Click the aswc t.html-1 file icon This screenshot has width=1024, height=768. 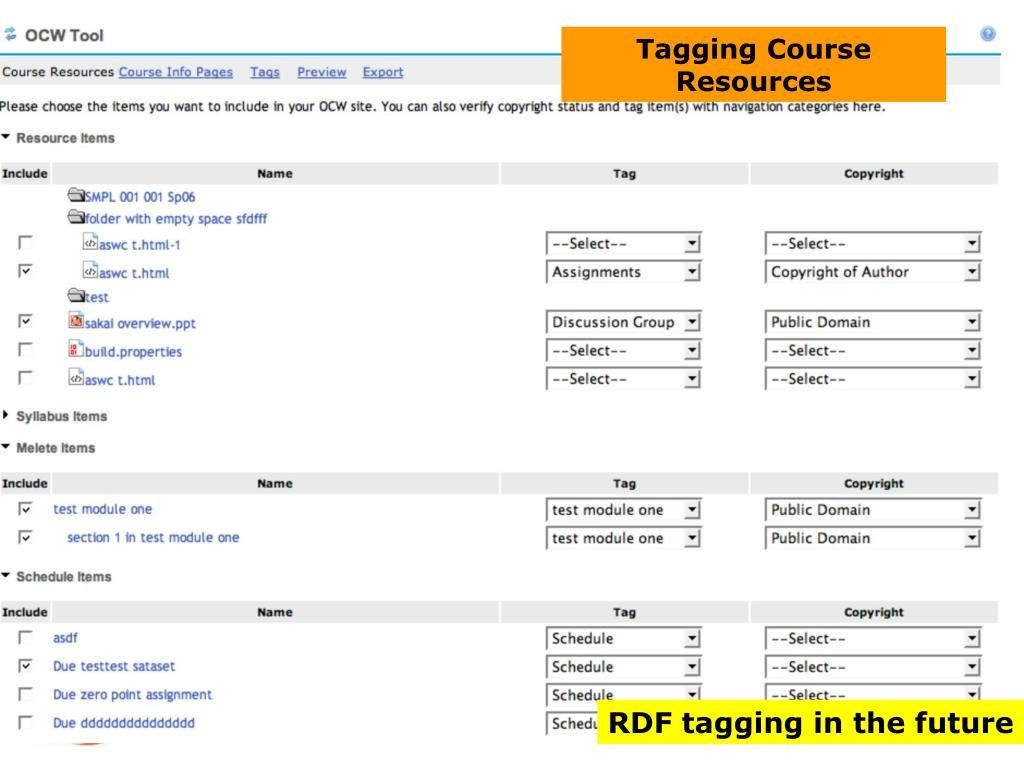click(x=90, y=242)
